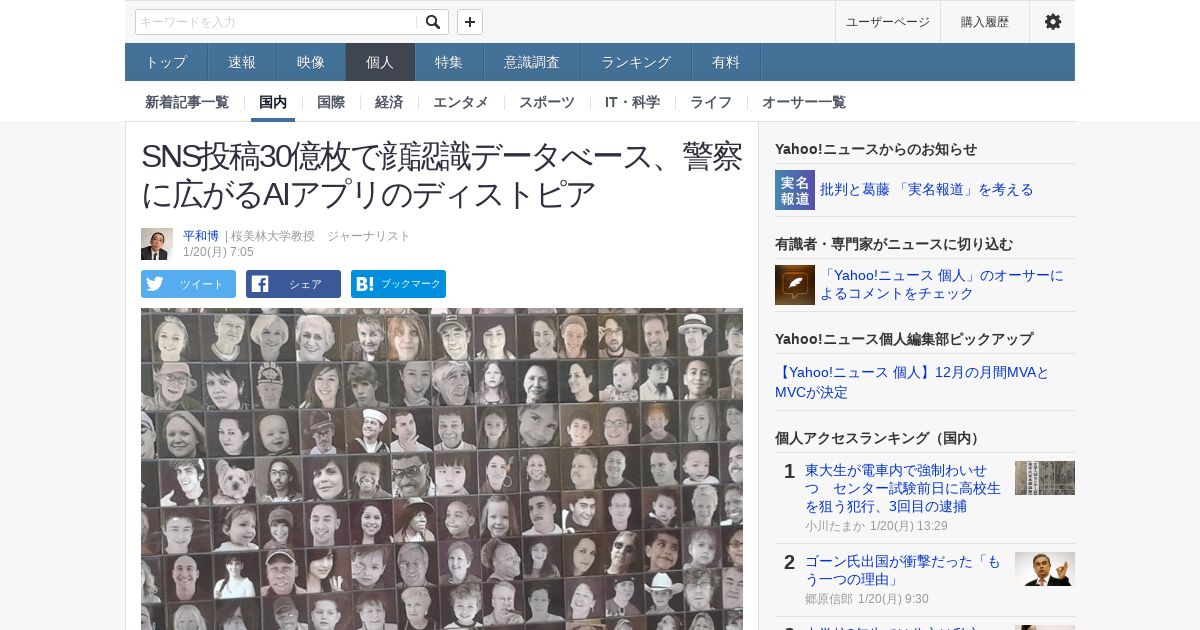Click the article headline SNS投稿30億枚
The image size is (1200, 630).
pos(442,175)
